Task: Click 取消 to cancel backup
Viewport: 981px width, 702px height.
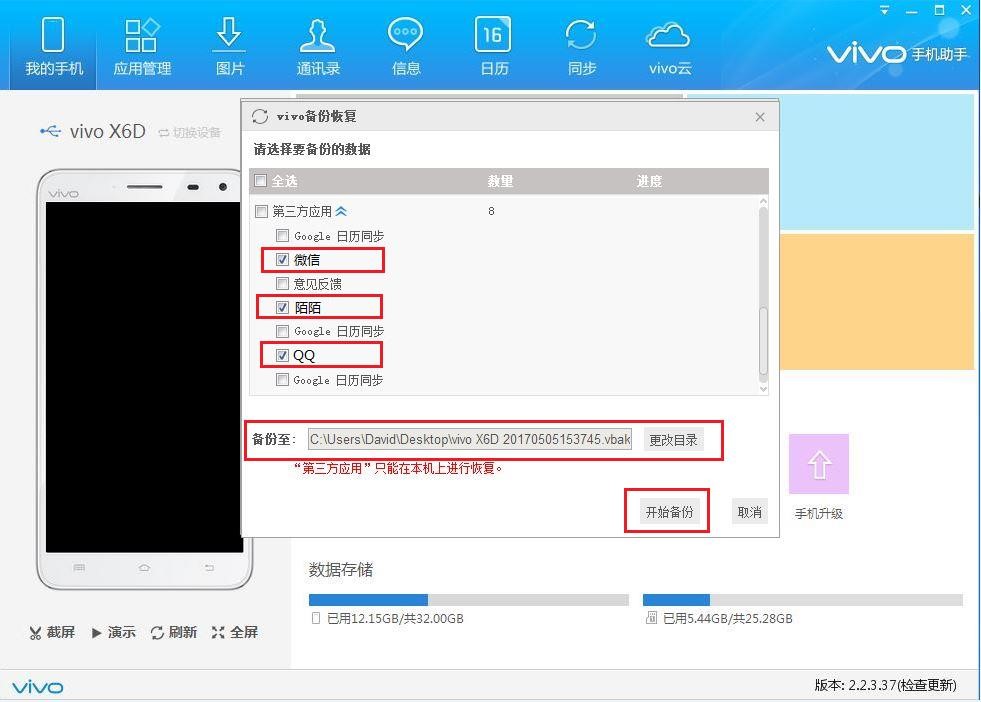Action: point(750,512)
